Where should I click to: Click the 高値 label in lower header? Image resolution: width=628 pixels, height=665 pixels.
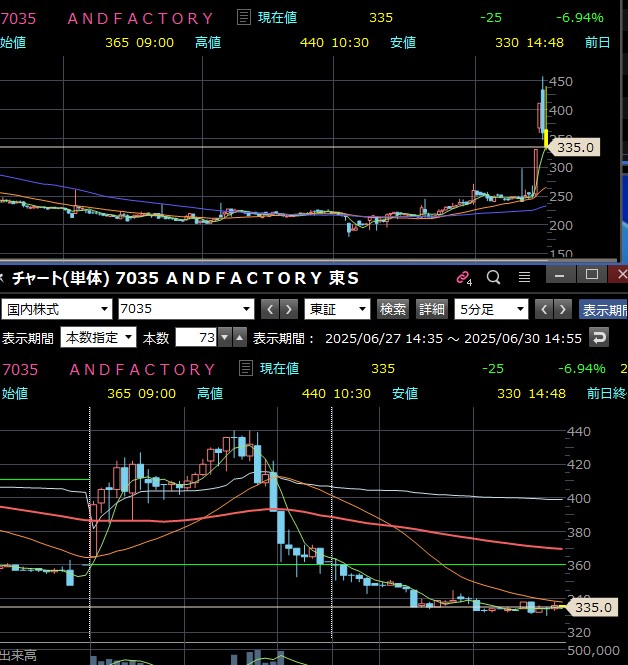point(210,393)
